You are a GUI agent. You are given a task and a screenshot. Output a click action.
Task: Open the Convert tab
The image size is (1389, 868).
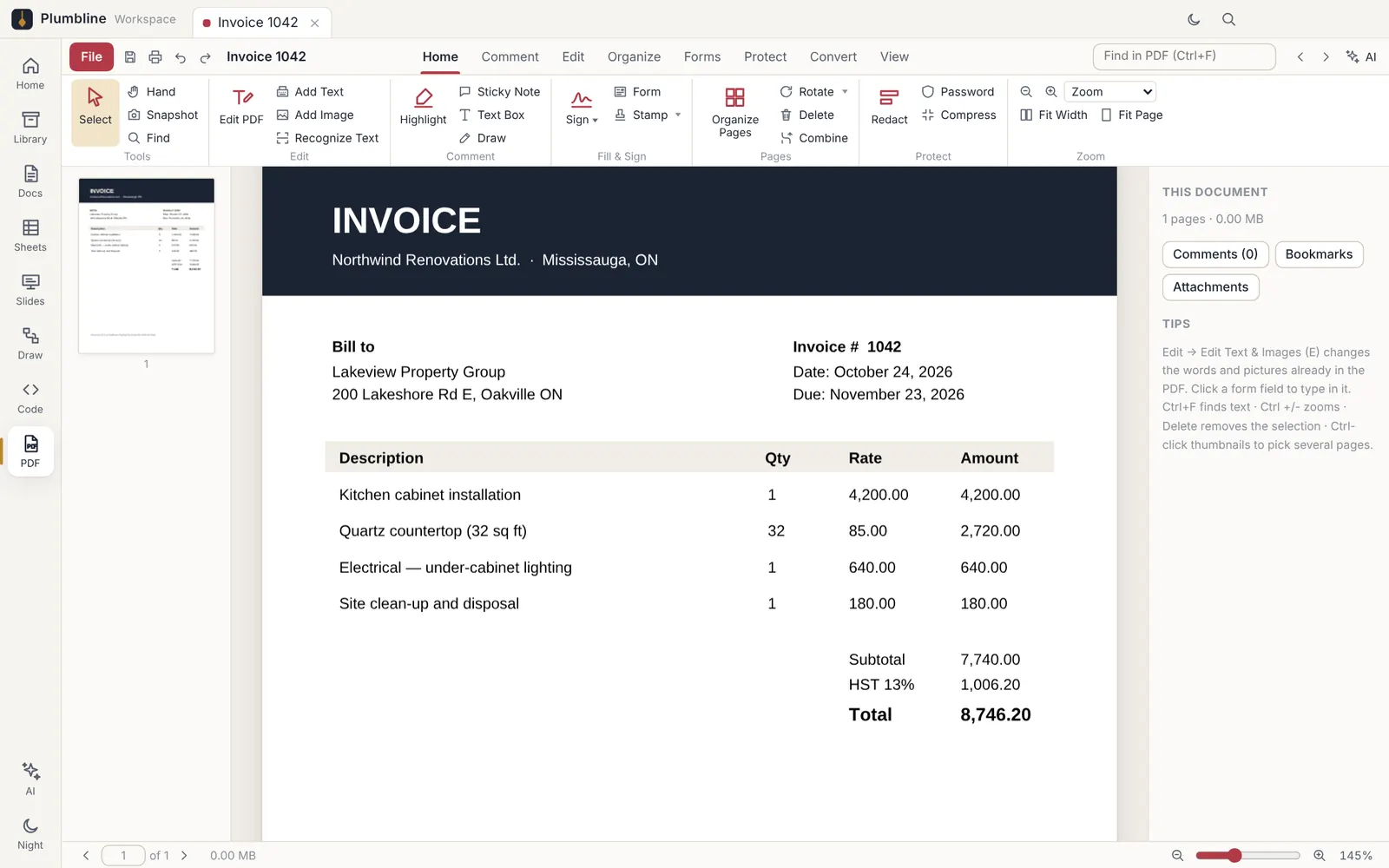coord(833,56)
